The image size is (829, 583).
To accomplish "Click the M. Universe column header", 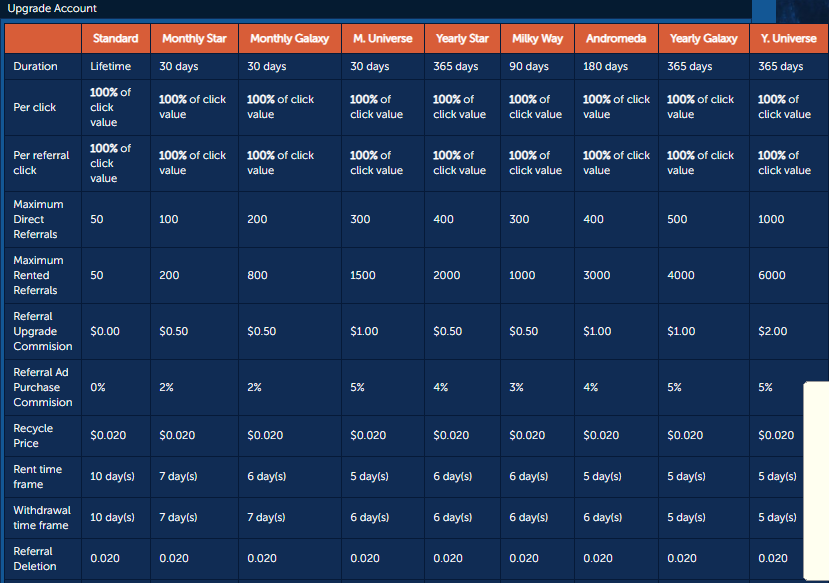I will [x=382, y=39].
